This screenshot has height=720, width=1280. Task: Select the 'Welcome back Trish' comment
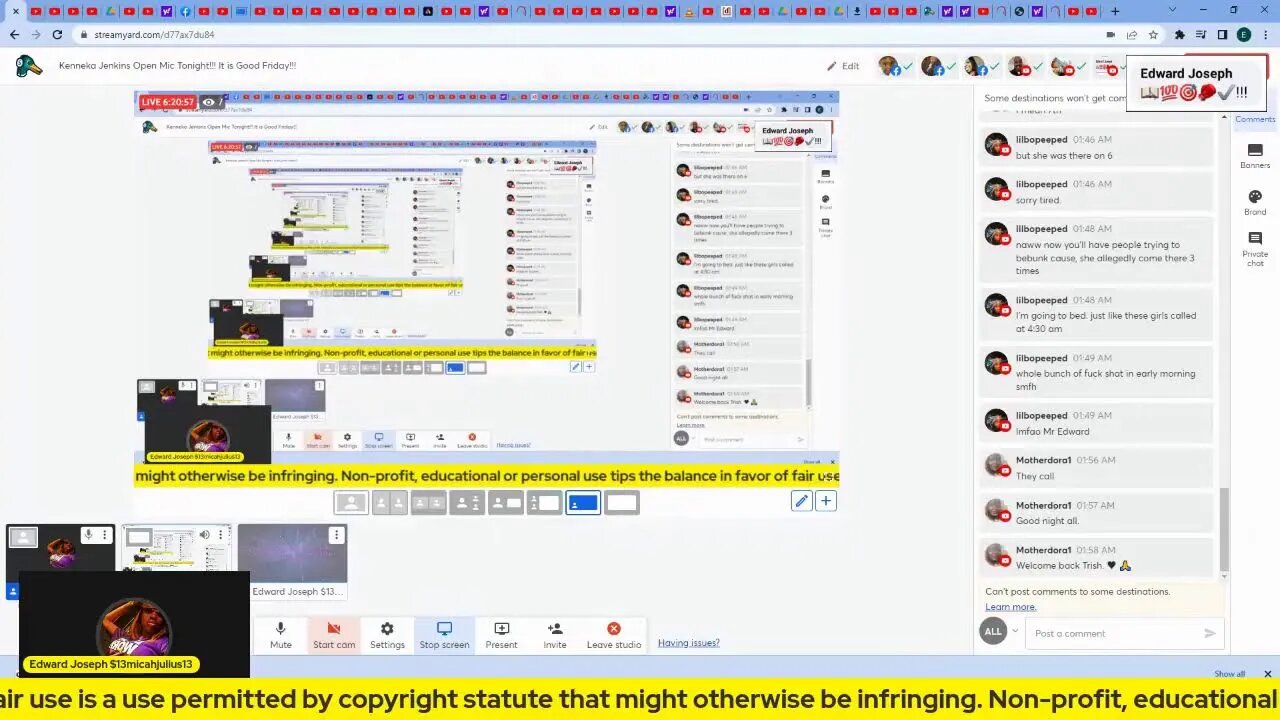pyautogui.click(x=1098, y=557)
